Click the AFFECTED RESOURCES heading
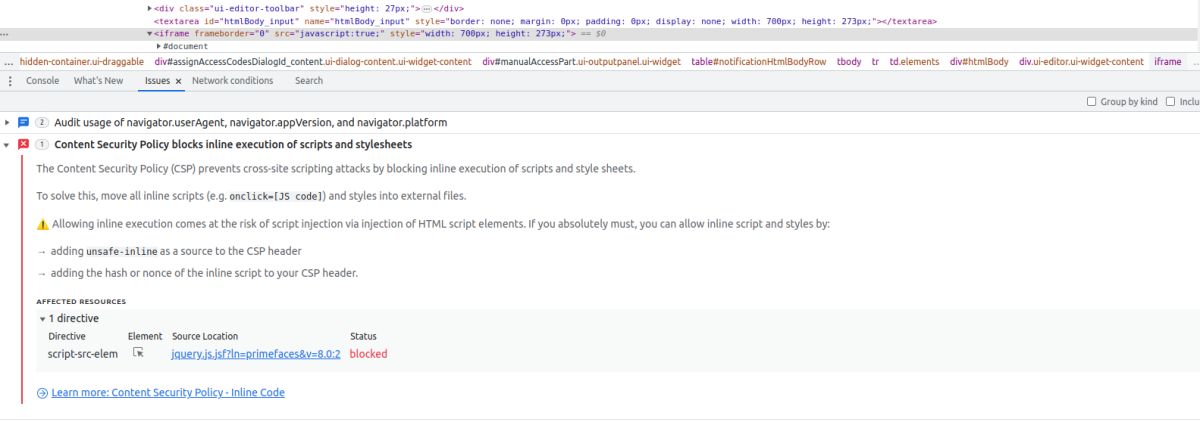 coord(81,301)
